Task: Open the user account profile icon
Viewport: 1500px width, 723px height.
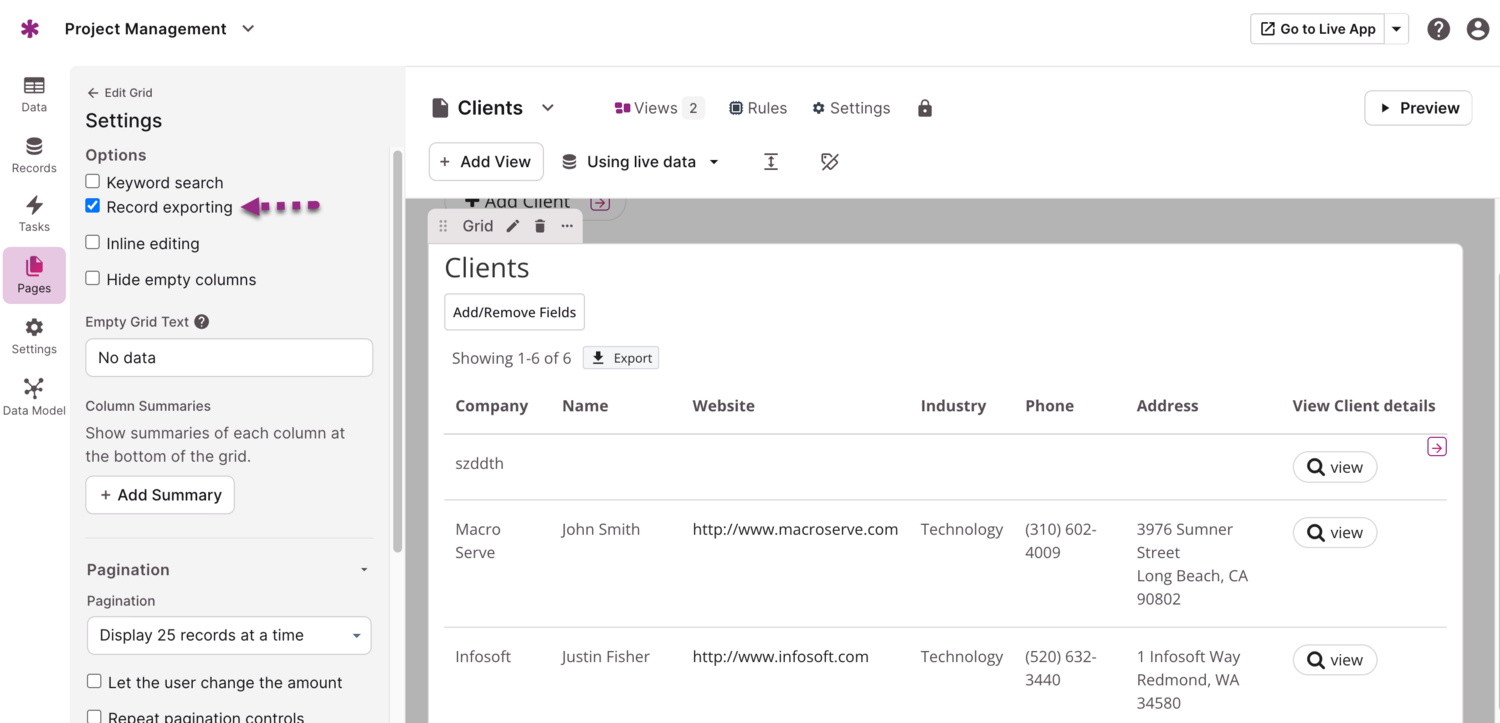Action: (1478, 29)
